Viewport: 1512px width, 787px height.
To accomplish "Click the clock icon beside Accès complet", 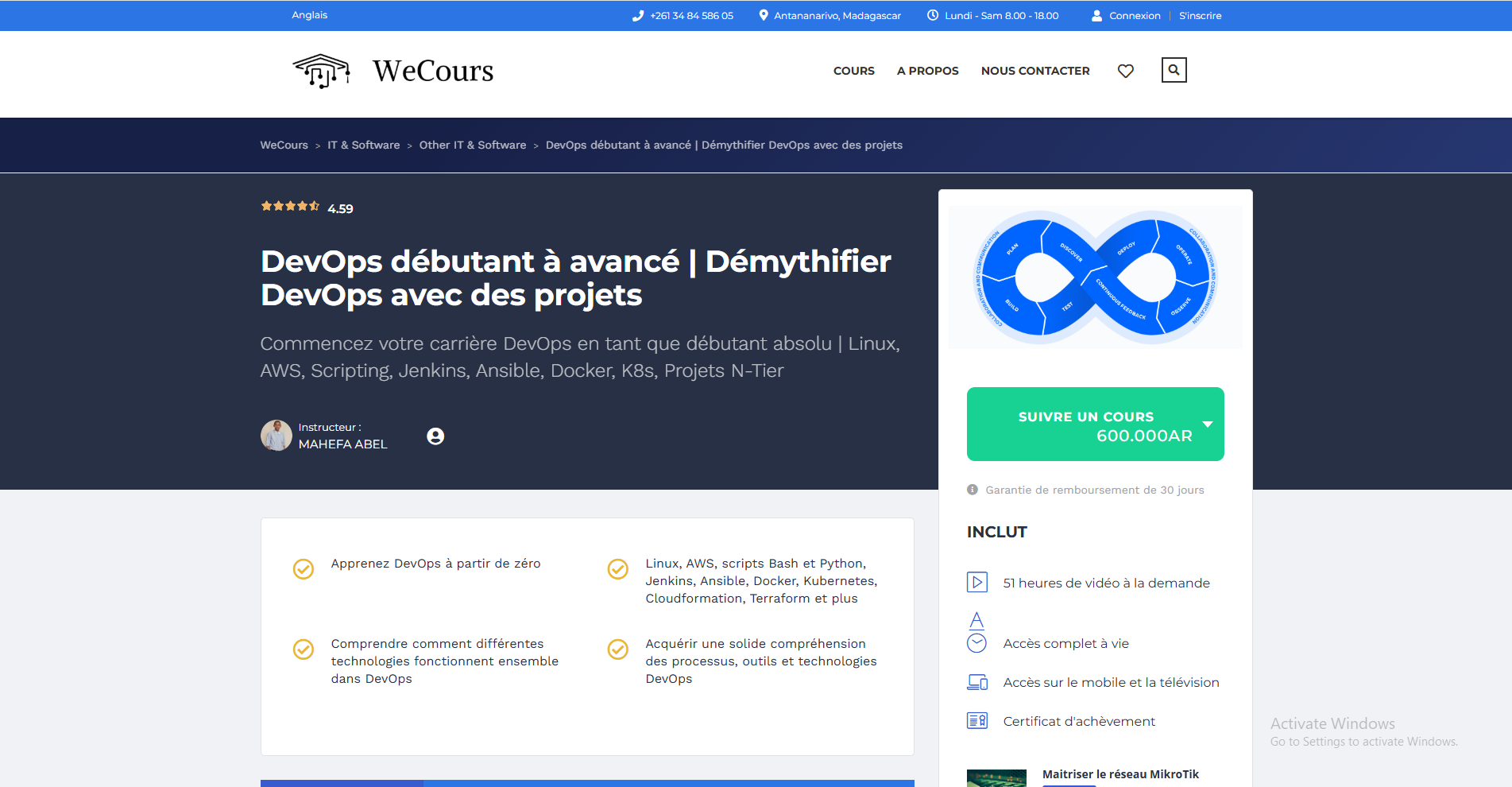I will (x=977, y=643).
